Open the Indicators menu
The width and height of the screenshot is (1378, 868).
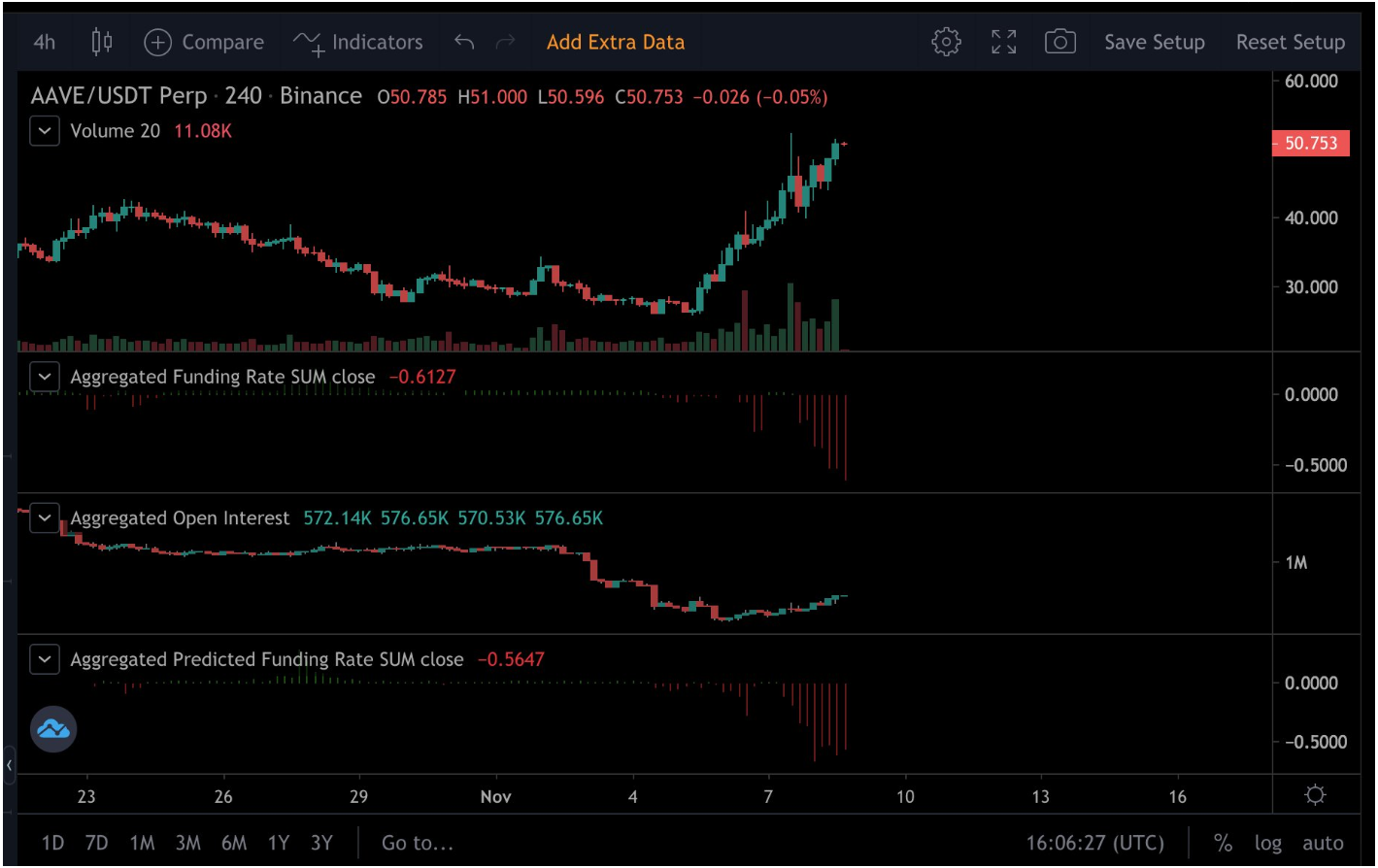pyautogui.click(x=359, y=42)
